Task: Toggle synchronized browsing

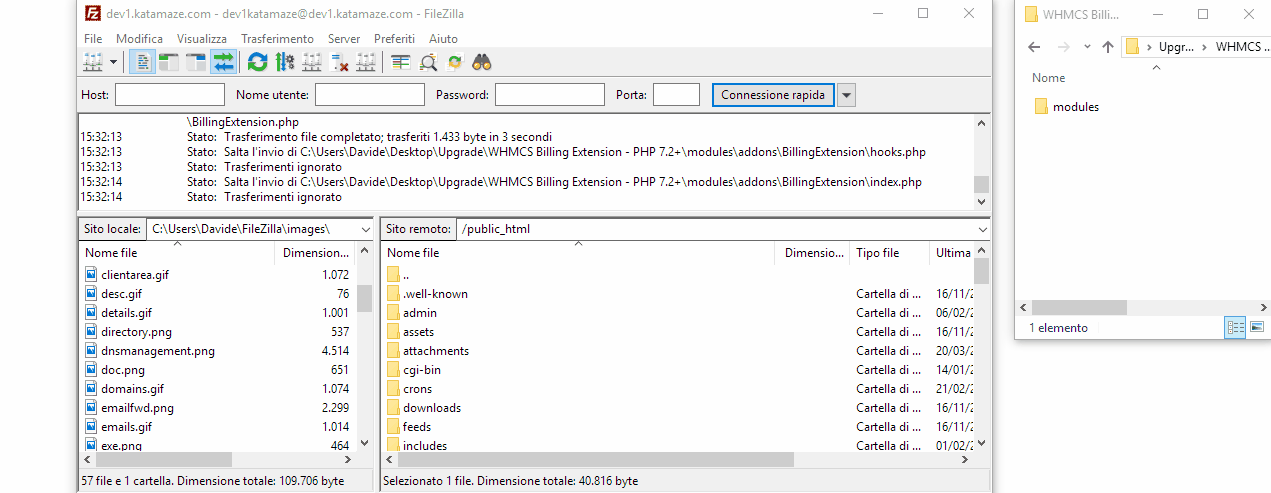Action: [x=455, y=62]
